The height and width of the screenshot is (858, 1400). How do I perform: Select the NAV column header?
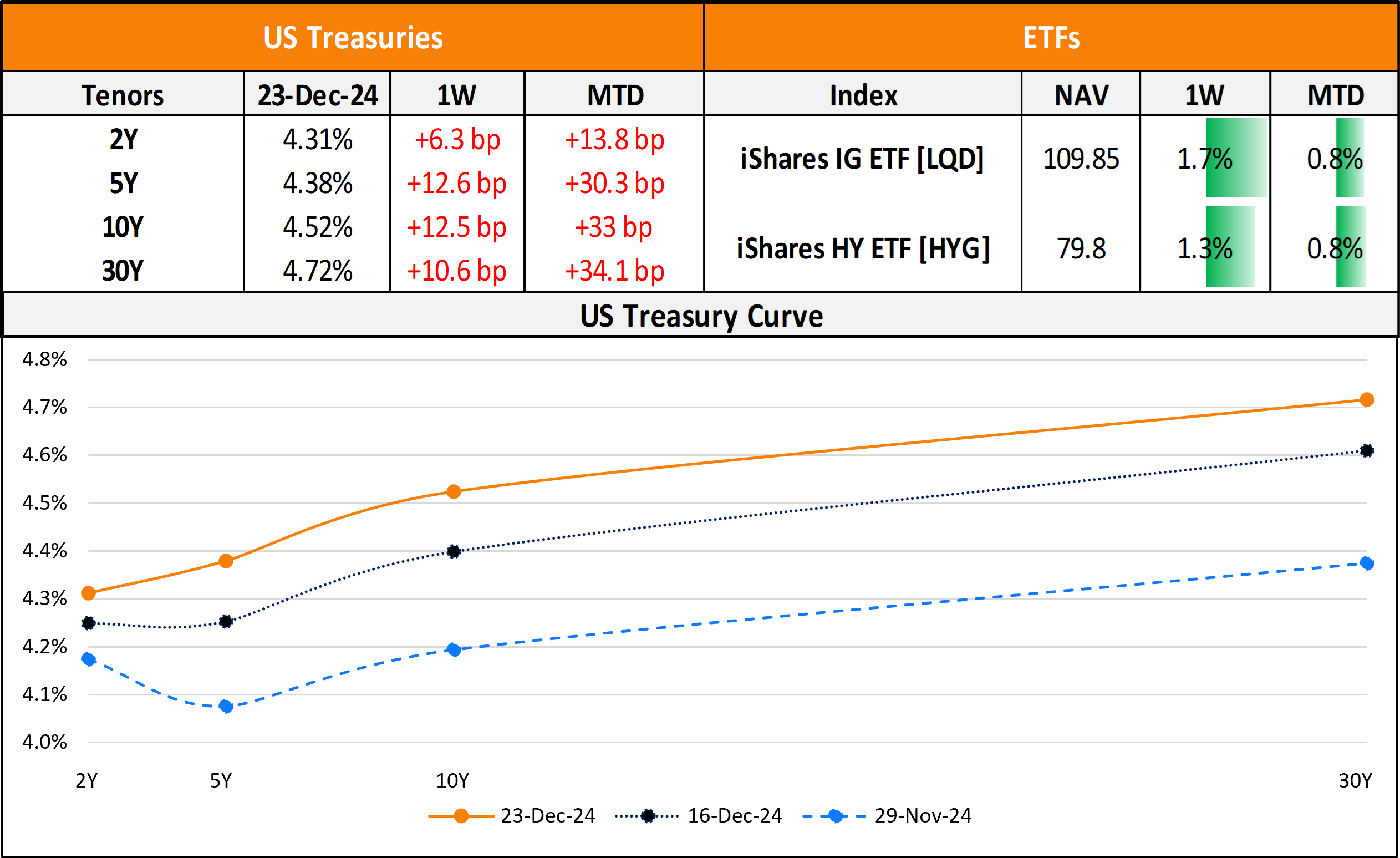pos(1081,95)
